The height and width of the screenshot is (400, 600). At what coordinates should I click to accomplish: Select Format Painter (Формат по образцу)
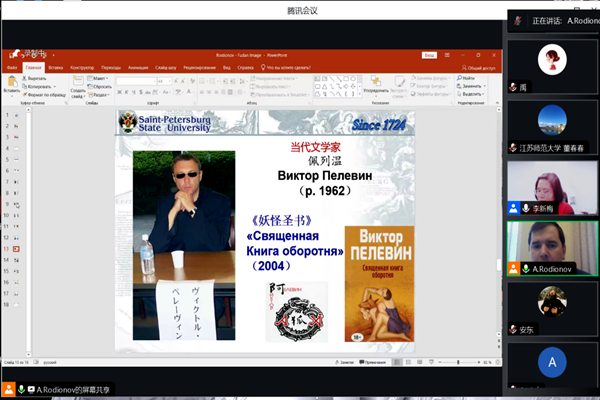[x=44, y=95]
